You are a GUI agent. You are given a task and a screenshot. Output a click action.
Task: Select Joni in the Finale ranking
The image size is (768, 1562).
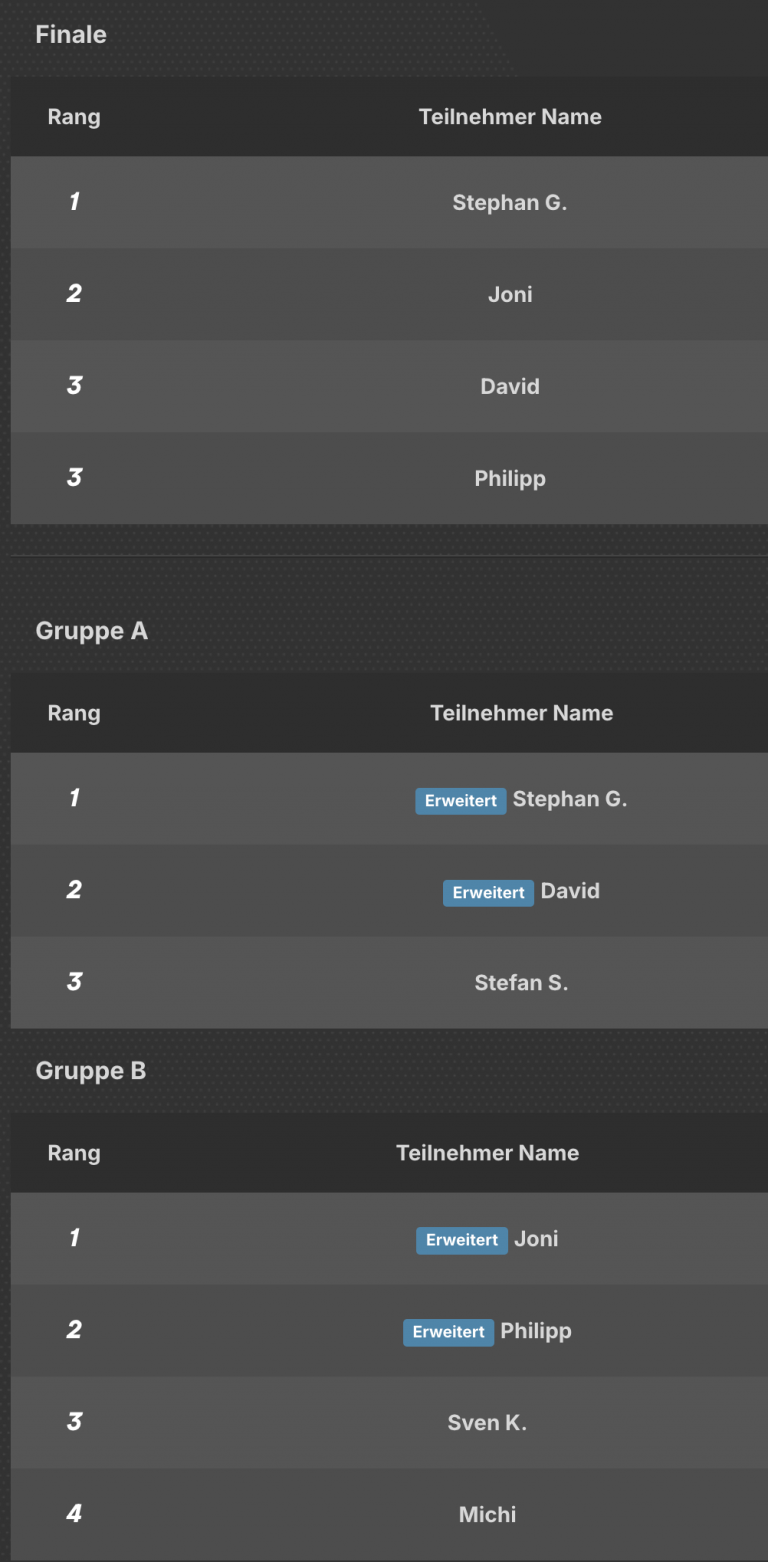tap(509, 295)
